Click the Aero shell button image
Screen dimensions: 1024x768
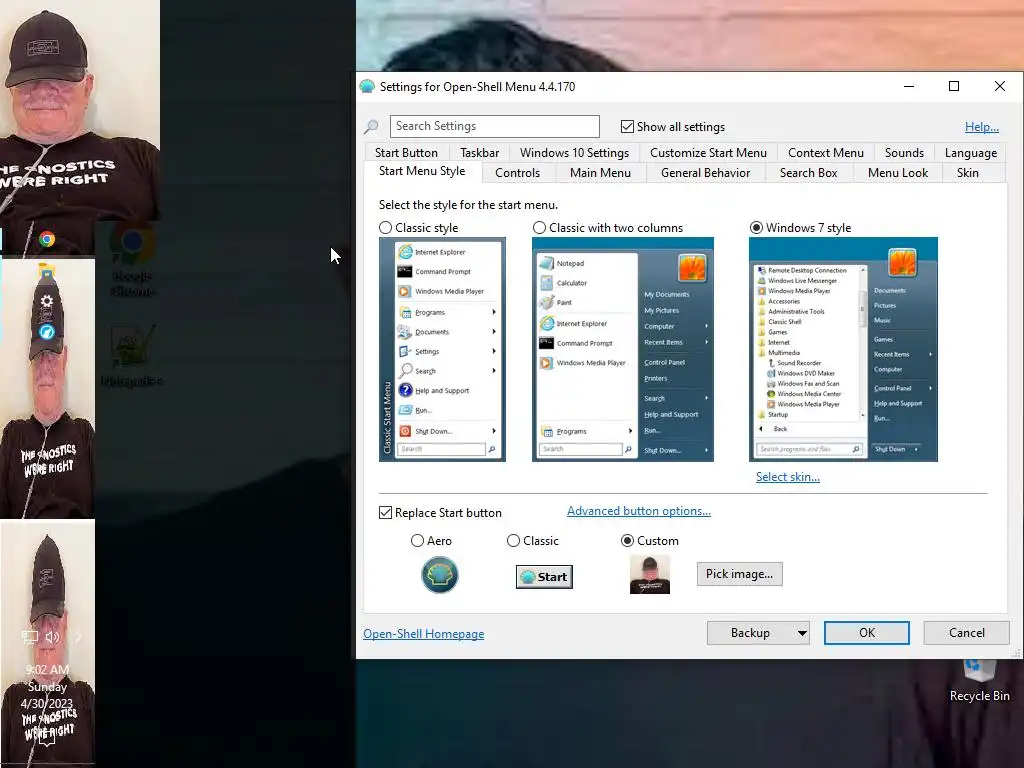click(440, 575)
